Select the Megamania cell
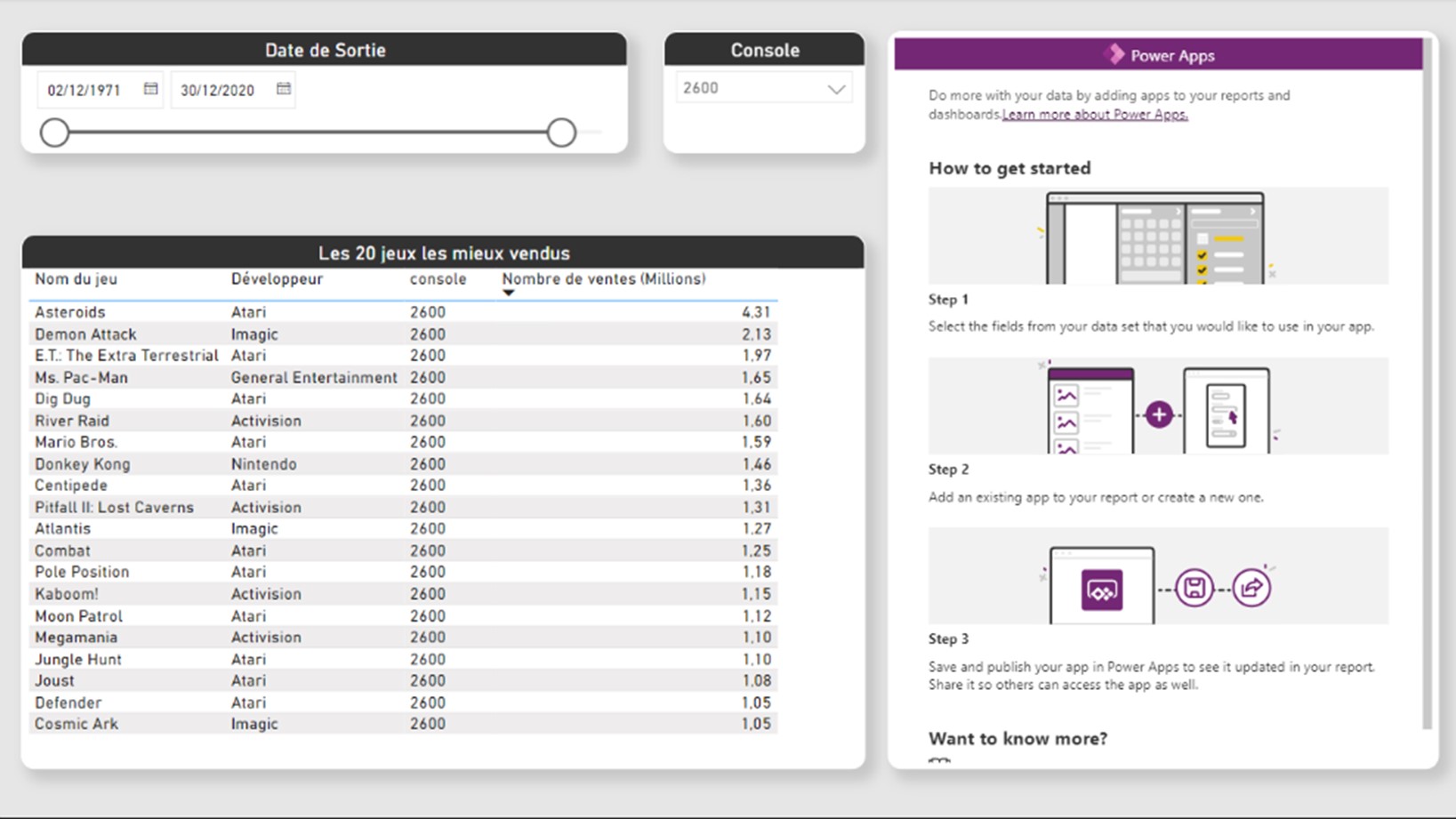Viewport: 1456px width, 819px height. coord(76,638)
